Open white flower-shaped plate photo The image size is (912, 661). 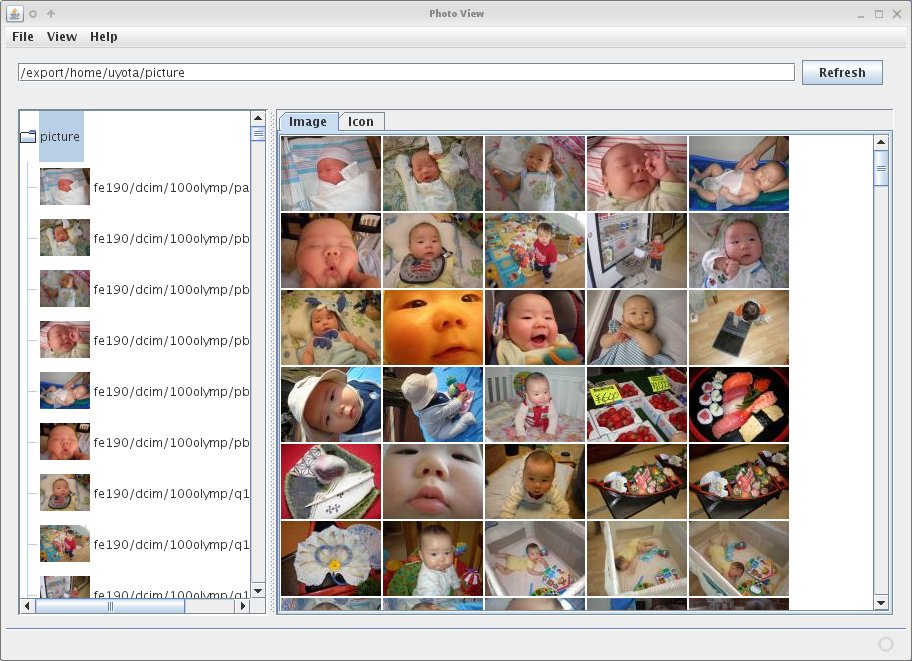(x=331, y=558)
